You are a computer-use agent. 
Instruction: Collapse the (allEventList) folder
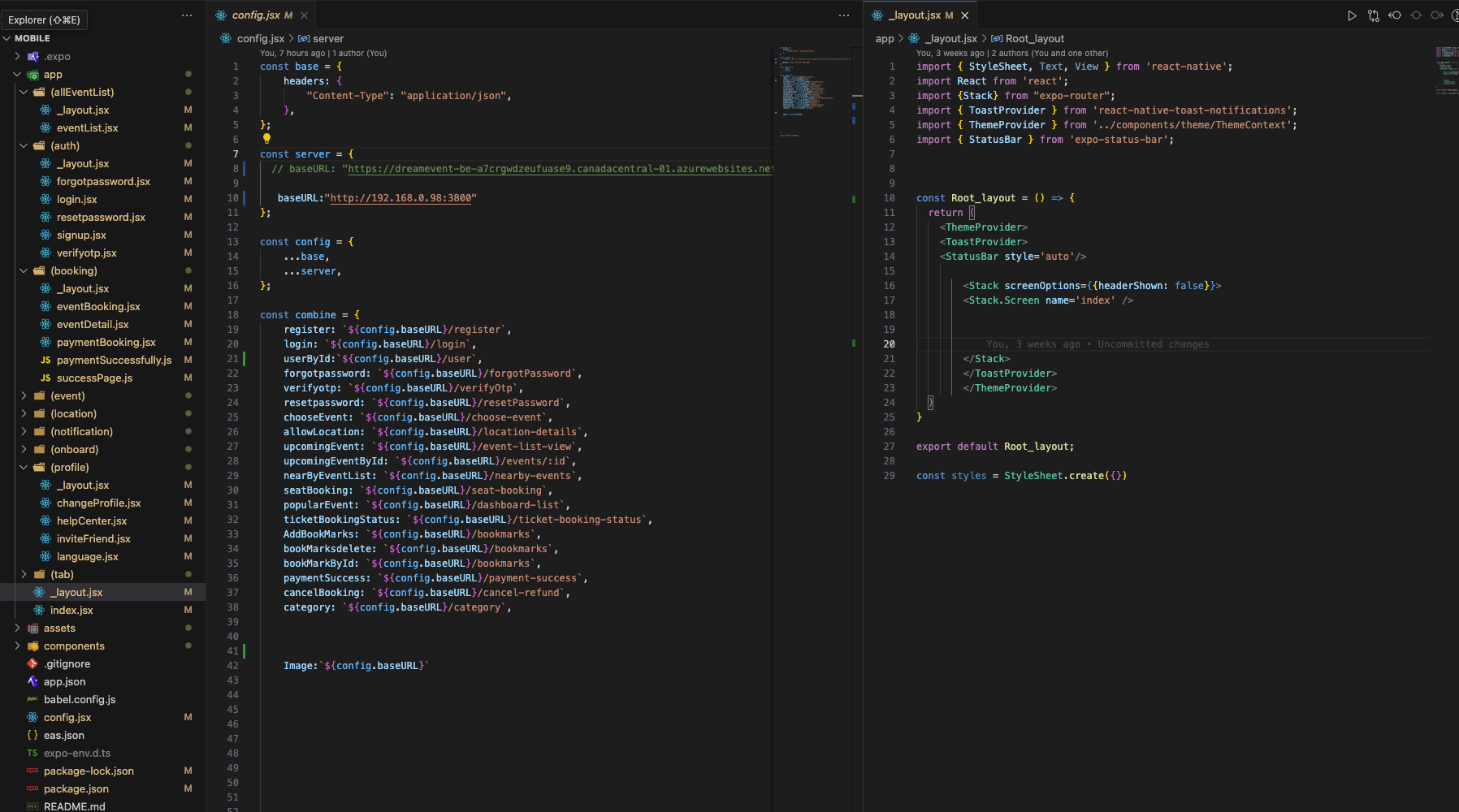(24, 92)
